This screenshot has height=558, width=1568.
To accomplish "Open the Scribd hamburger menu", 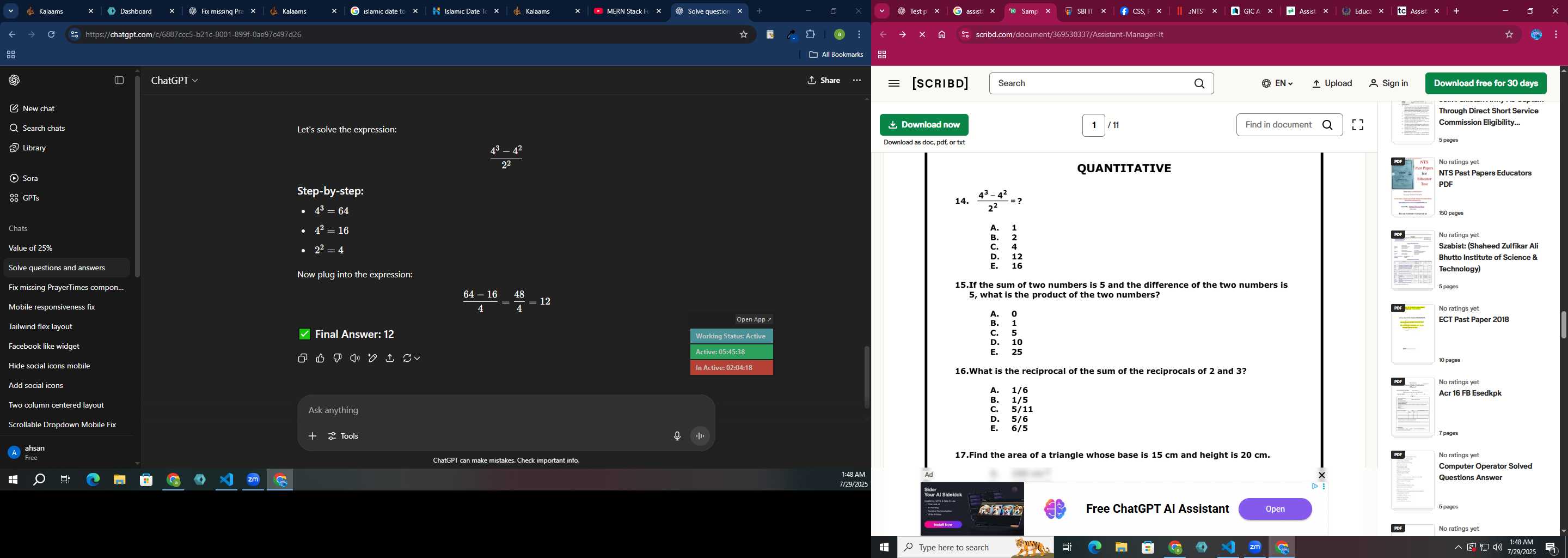I will pyautogui.click(x=893, y=83).
